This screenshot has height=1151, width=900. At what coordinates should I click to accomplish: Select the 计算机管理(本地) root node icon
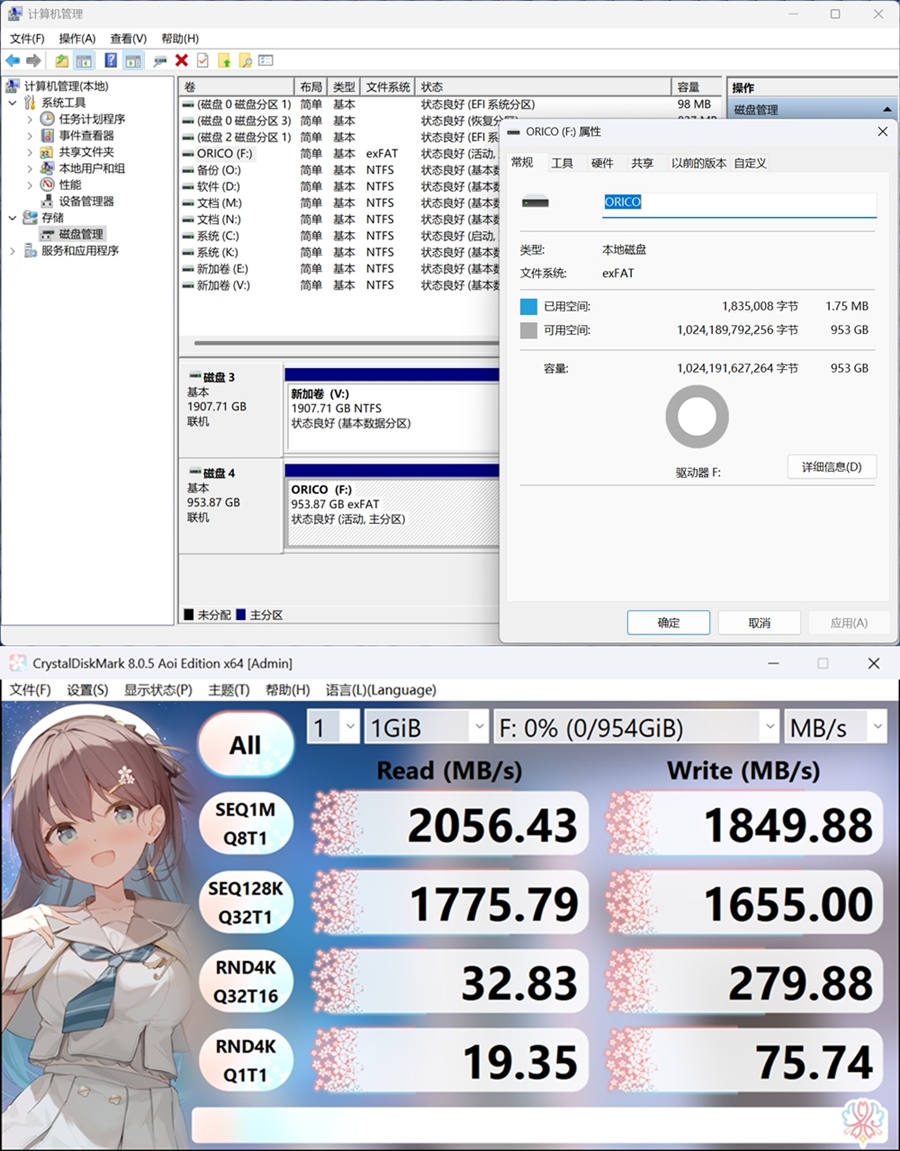pyautogui.click(x=13, y=87)
